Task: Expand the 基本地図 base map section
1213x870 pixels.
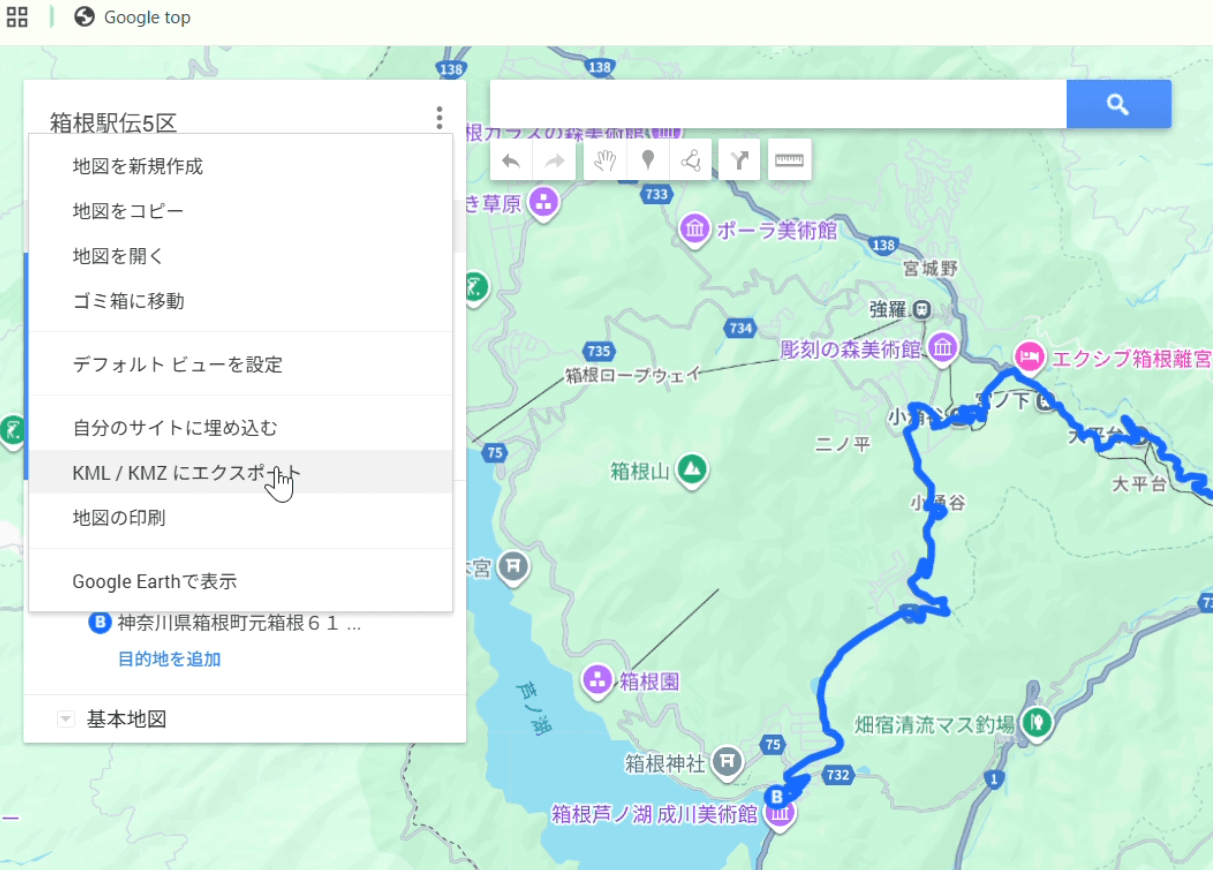Action: (x=66, y=719)
